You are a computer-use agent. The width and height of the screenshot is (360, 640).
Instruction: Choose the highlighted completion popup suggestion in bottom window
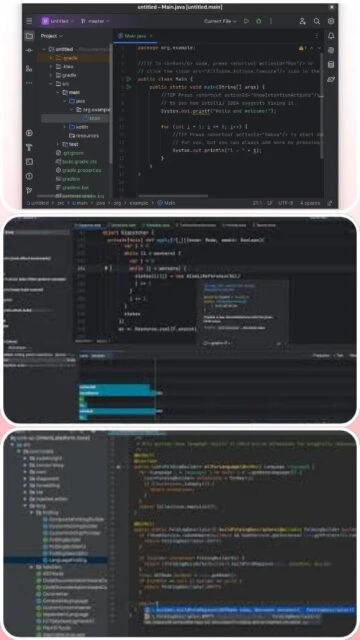(249, 610)
